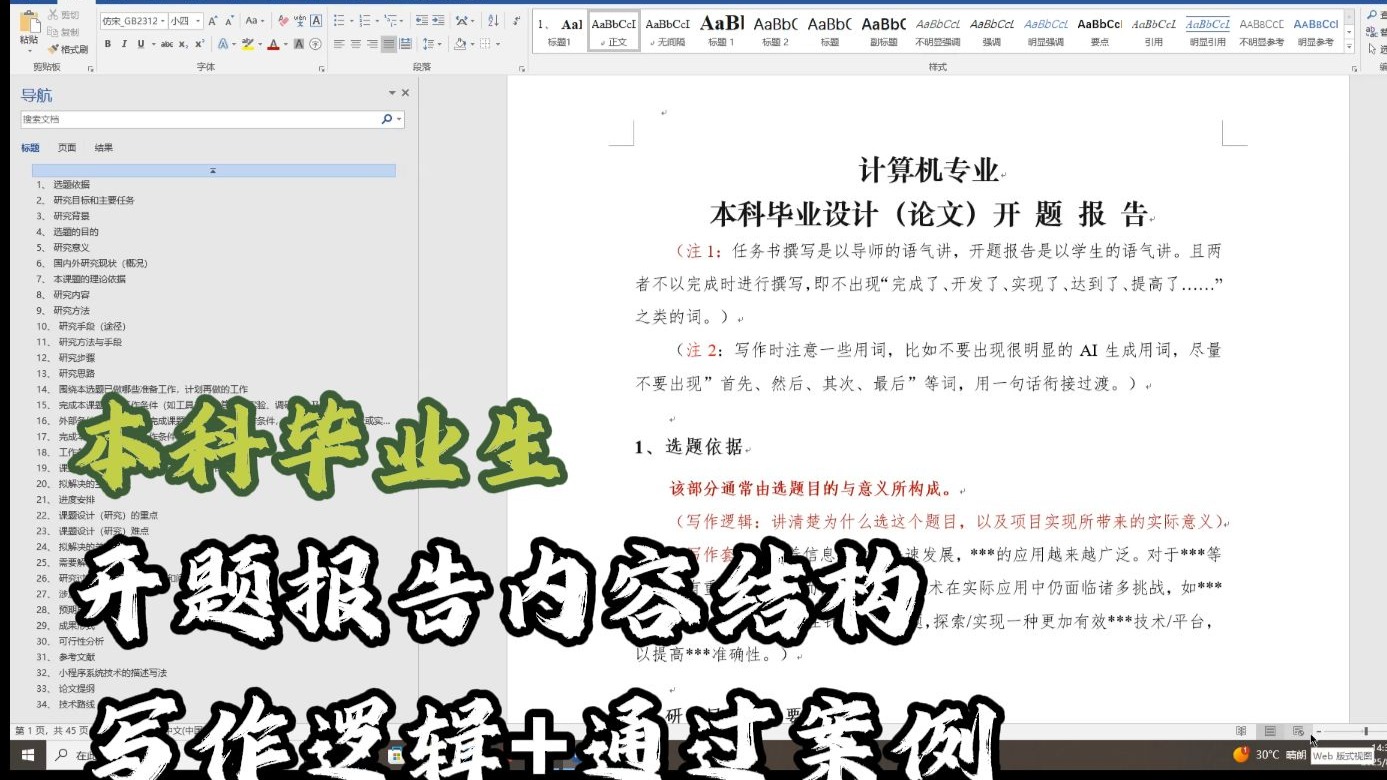This screenshot has width=1387, height=780.
Task: Open the bullet list dropdown arrow
Action: pyautogui.click(x=351, y=21)
